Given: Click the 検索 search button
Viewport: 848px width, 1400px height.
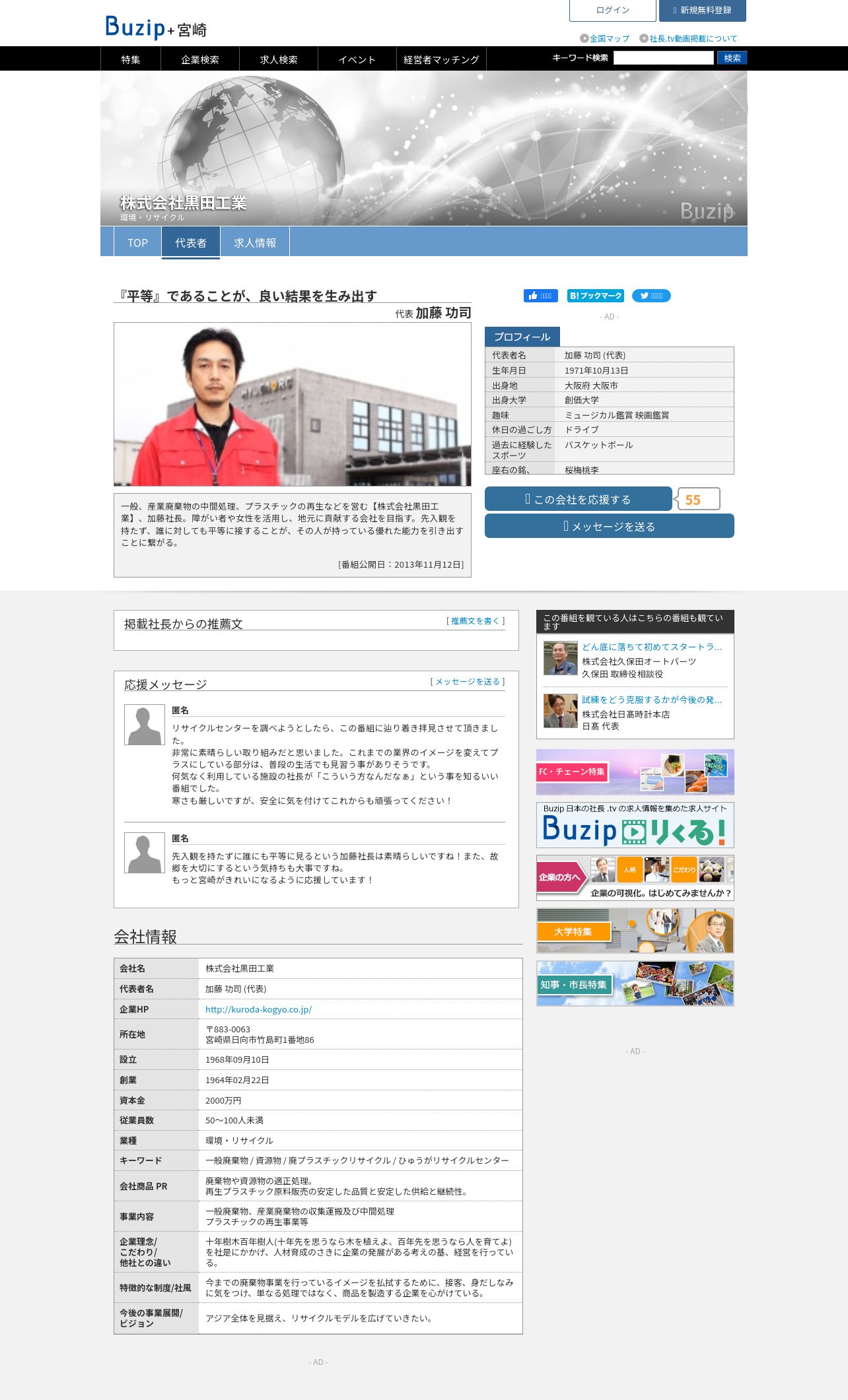Looking at the screenshot, I should click(732, 58).
